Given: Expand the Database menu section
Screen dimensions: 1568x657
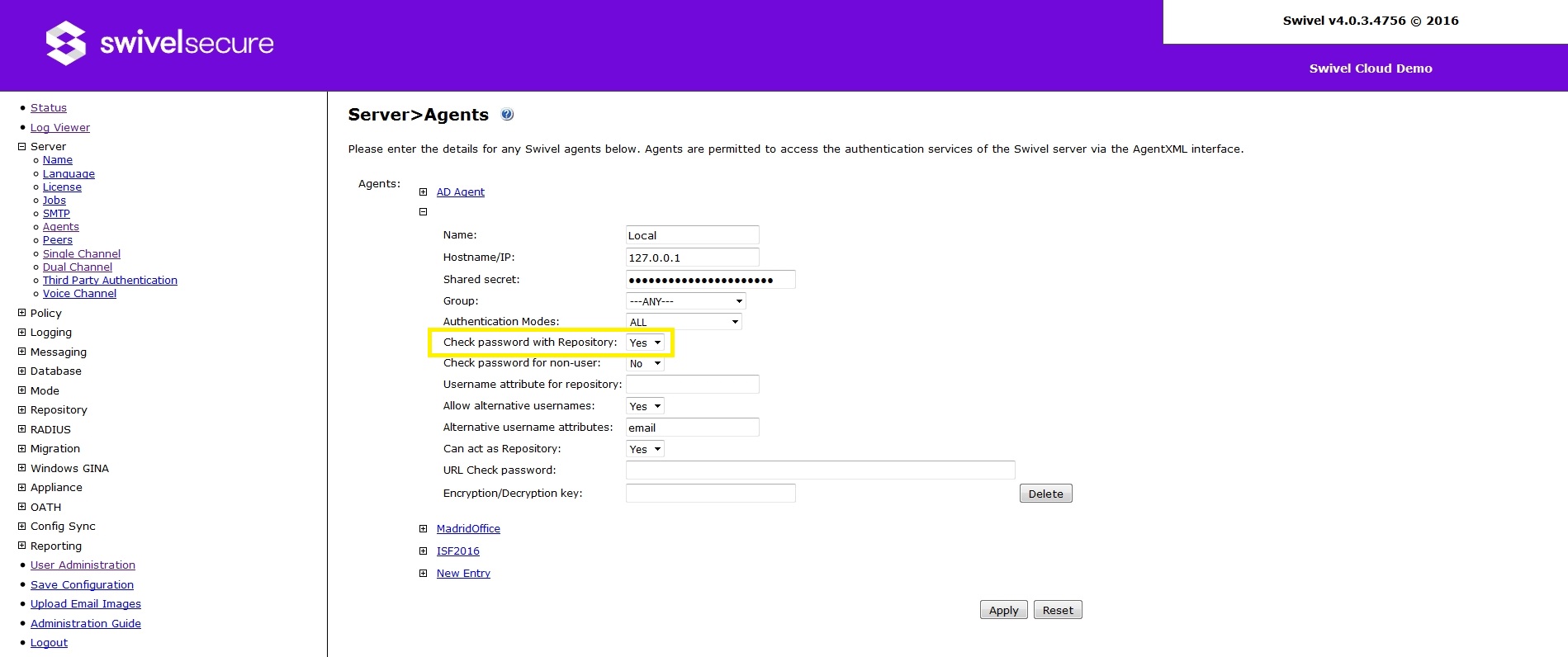Looking at the screenshot, I should coord(22,371).
